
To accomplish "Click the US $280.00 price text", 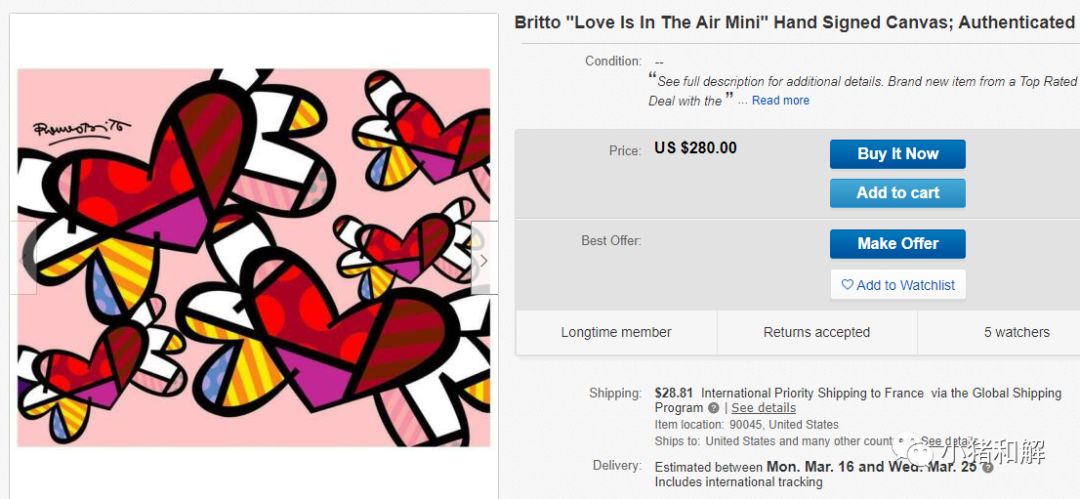I will [695, 148].
